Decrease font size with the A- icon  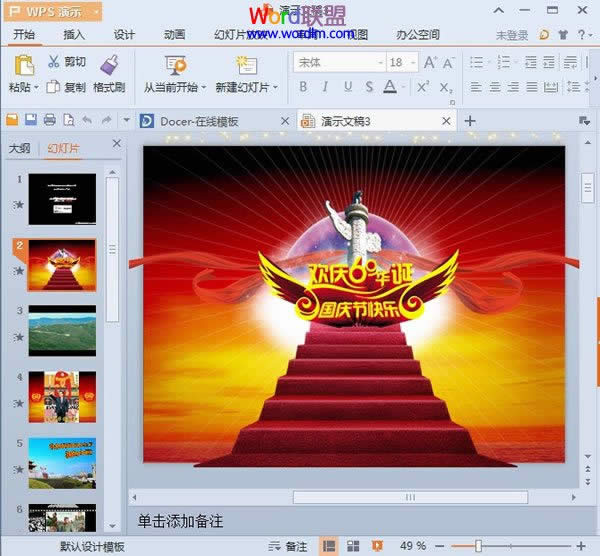click(448, 62)
